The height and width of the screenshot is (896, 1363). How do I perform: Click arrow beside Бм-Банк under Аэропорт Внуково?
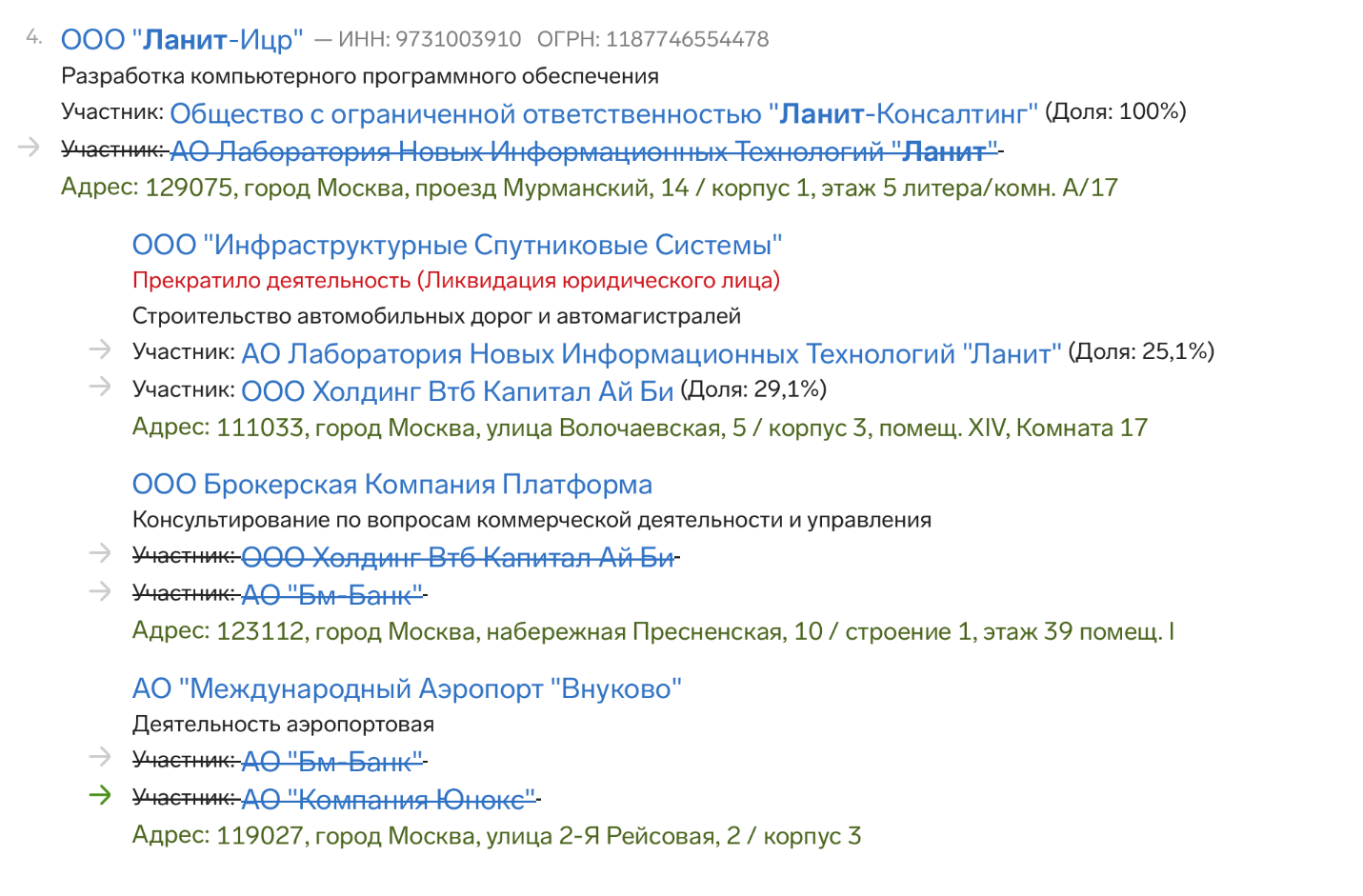[100, 757]
